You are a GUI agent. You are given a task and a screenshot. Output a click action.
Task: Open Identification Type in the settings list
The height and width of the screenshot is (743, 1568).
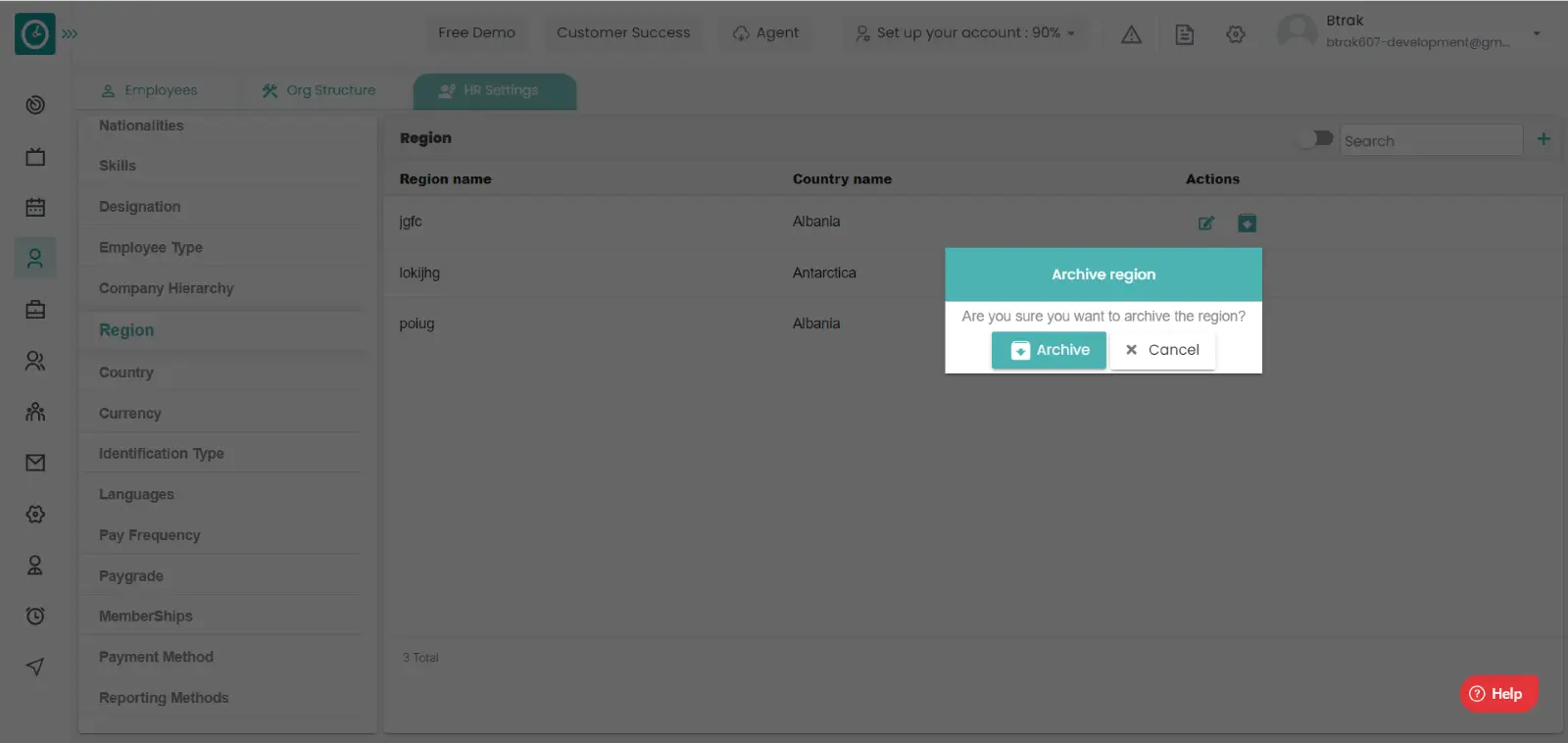162,454
